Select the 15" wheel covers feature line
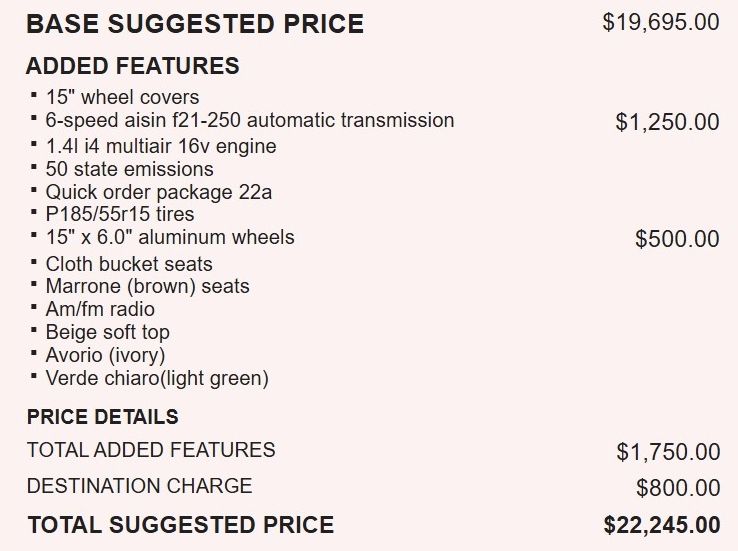Image resolution: width=738 pixels, height=551 pixels. click(122, 97)
